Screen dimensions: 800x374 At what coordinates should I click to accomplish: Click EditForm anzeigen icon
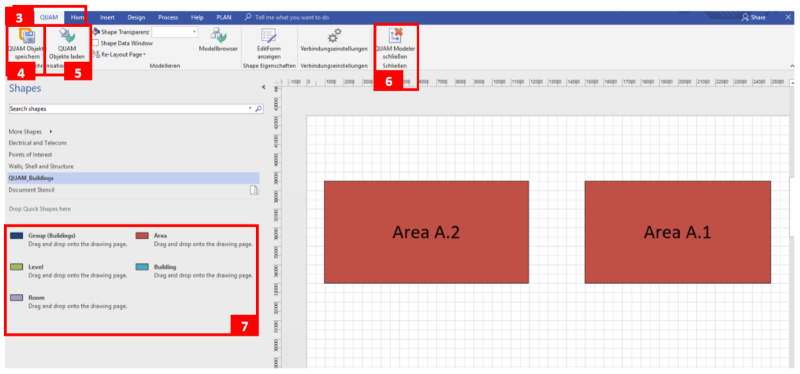pos(268,36)
